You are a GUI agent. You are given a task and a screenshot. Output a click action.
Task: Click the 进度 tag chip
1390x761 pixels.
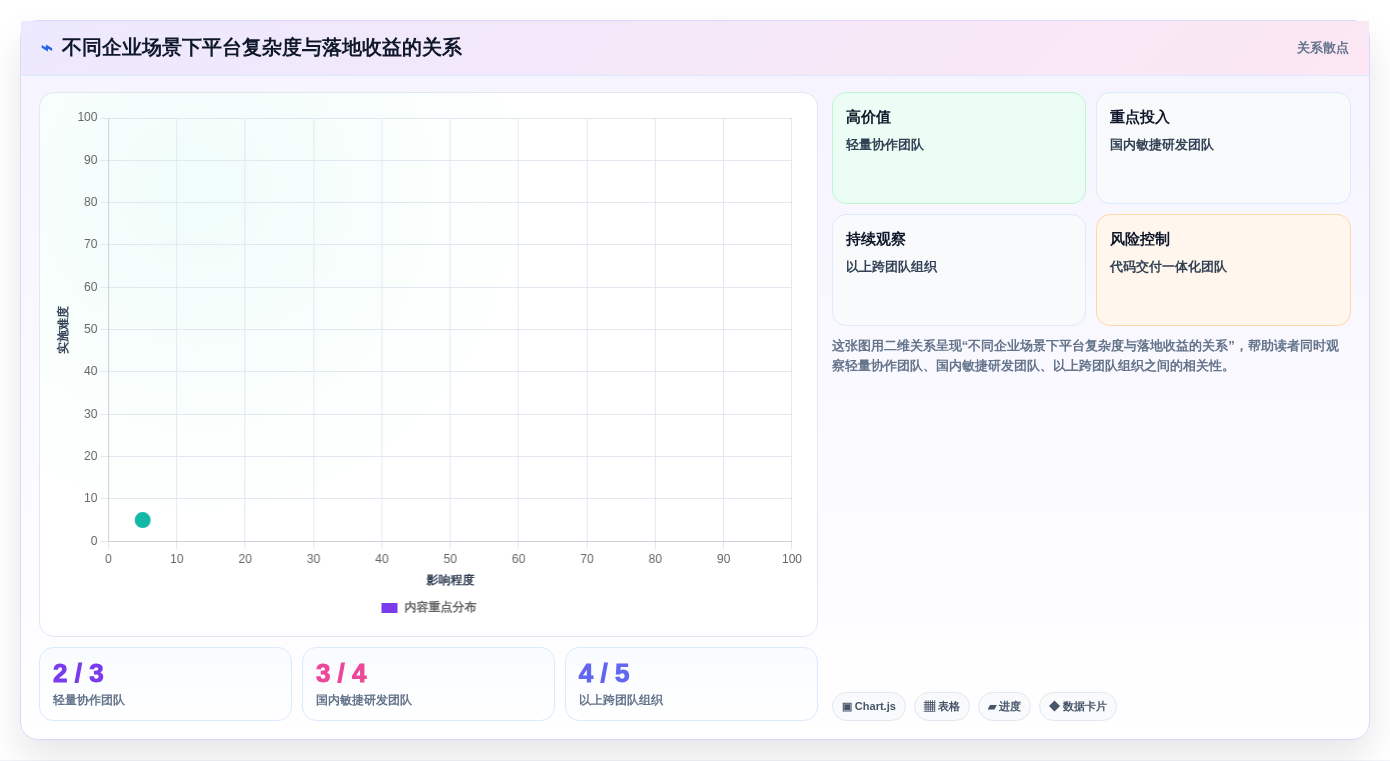(1004, 707)
